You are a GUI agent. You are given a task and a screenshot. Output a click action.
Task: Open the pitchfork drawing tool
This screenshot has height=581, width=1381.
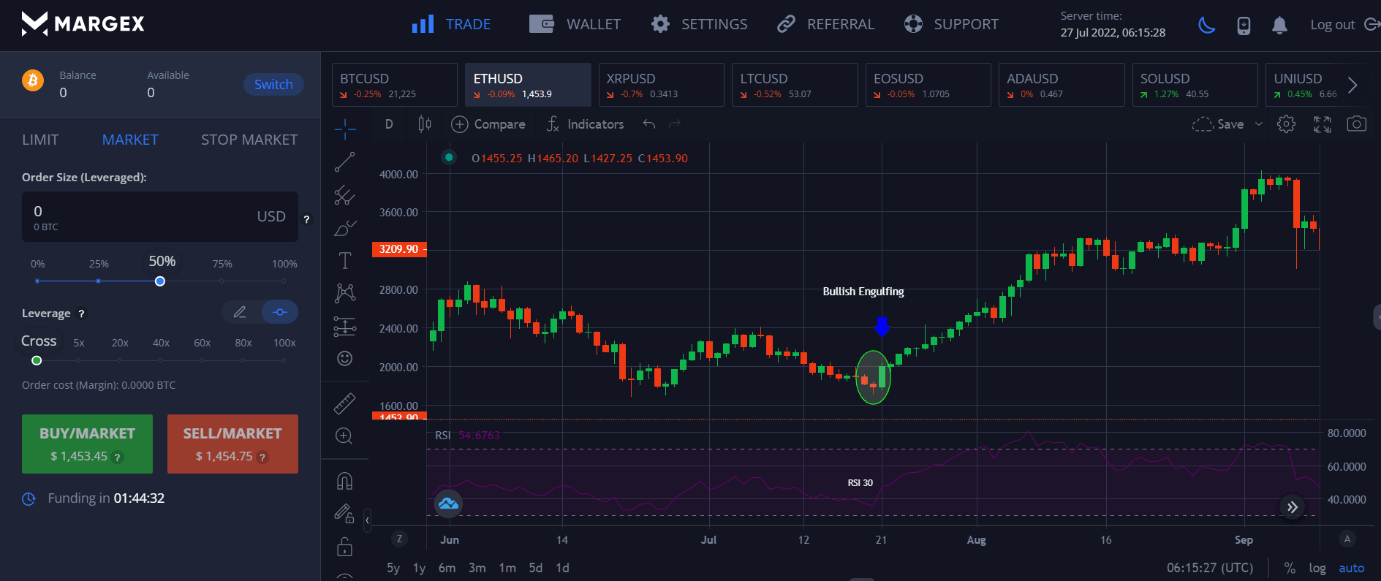(345, 194)
